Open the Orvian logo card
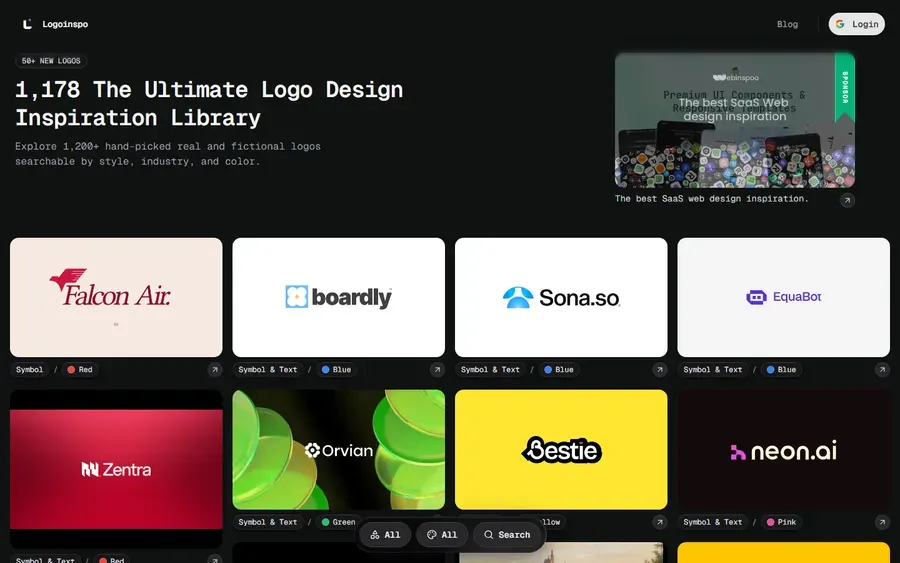This screenshot has height=563, width=900. 339,449
